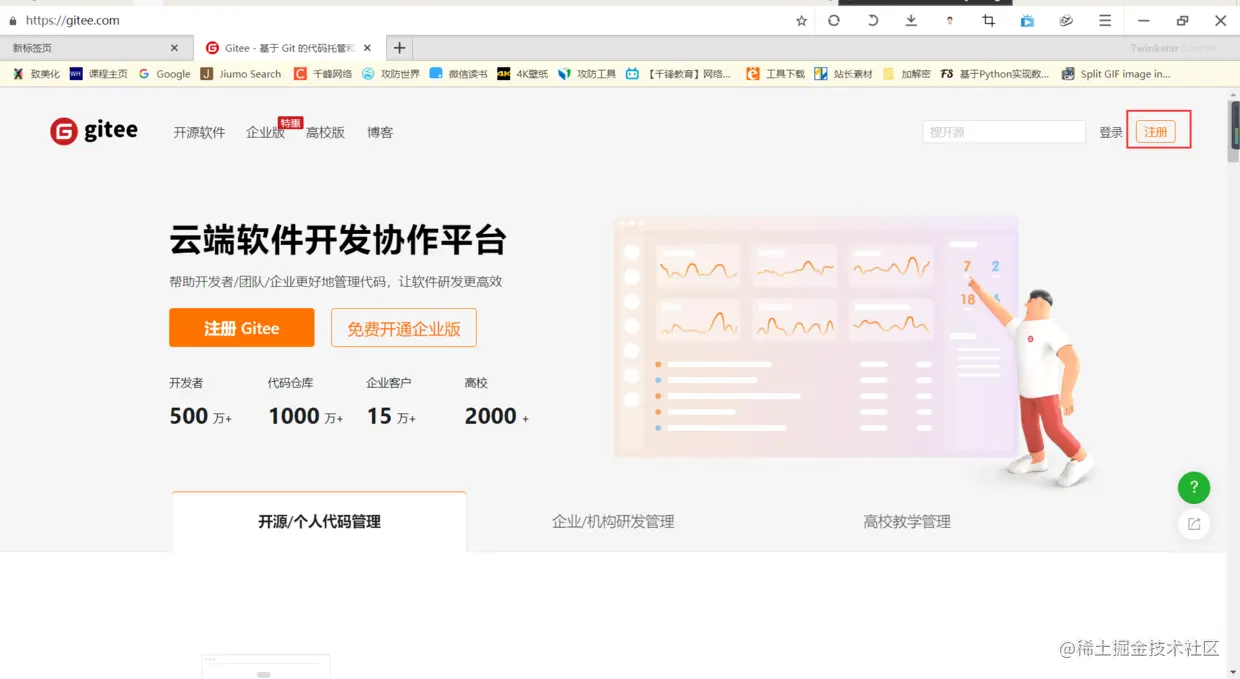The width and height of the screenshot is (1240, 679).
Task: Click the 云端软件开发协作平台 heading
Action: click(x=338, y=241)
